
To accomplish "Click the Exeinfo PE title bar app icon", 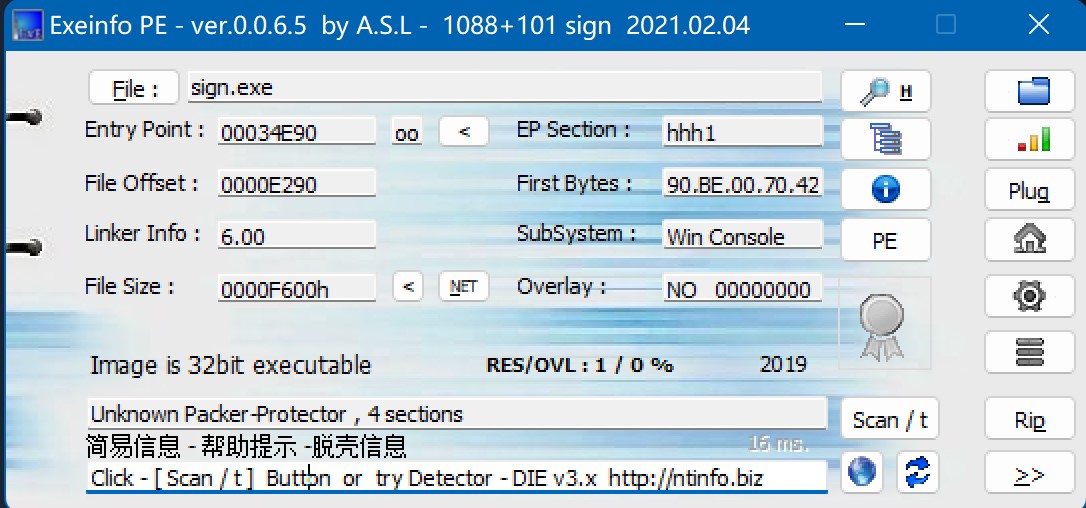I will [x=28, y=26].
